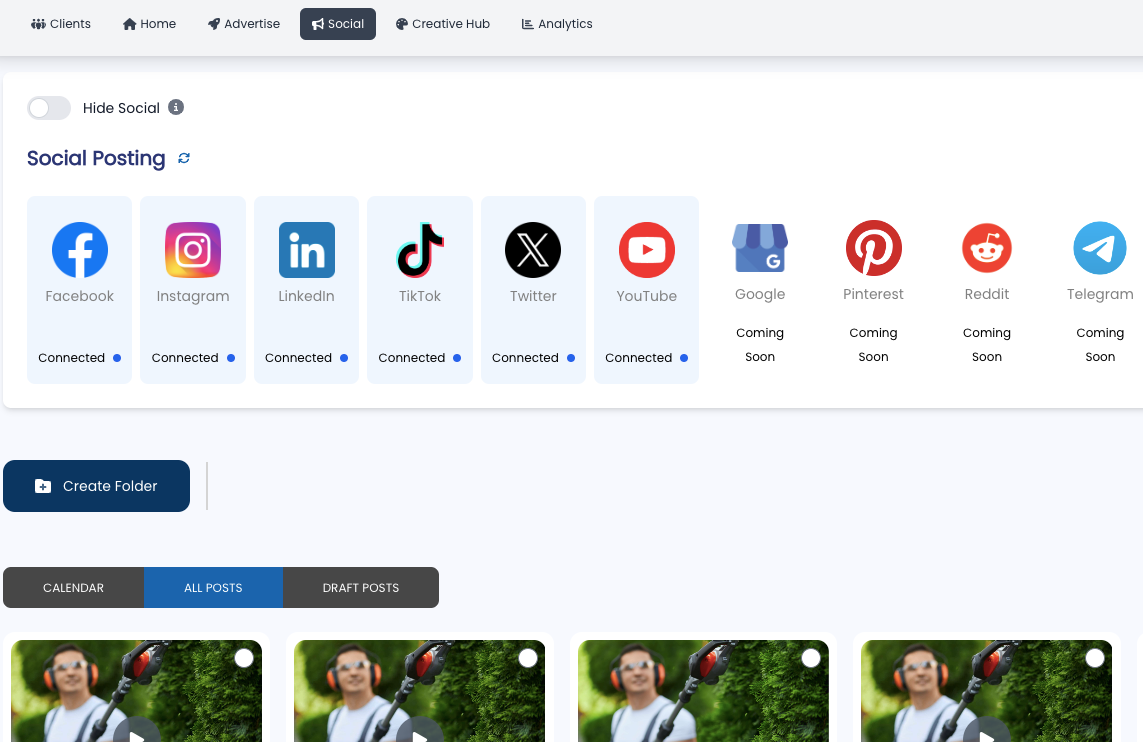The image size is (1143, 742).
Task: Click the Reddit logo icon
Action: pyautogui.click(x=986, y=248)
